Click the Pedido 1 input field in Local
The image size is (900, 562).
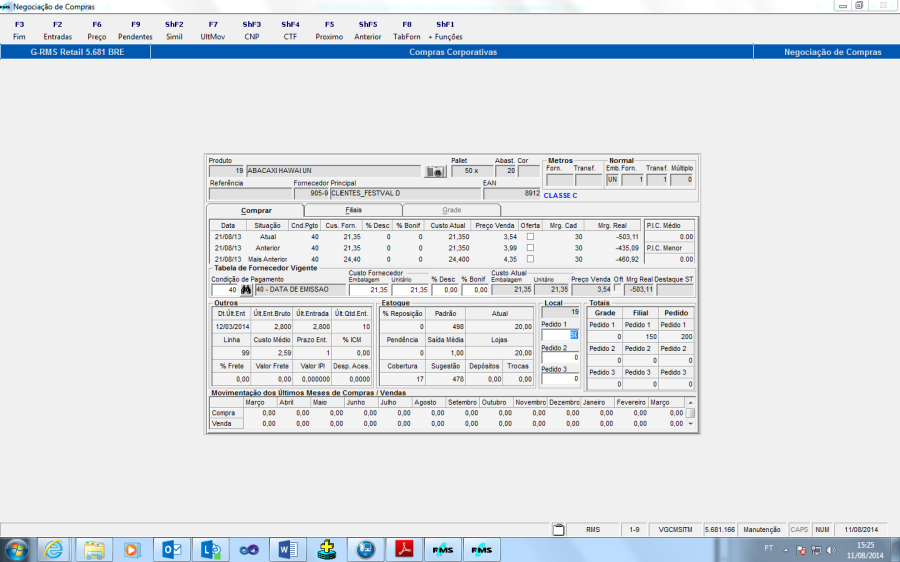click(x=560, y=335)
